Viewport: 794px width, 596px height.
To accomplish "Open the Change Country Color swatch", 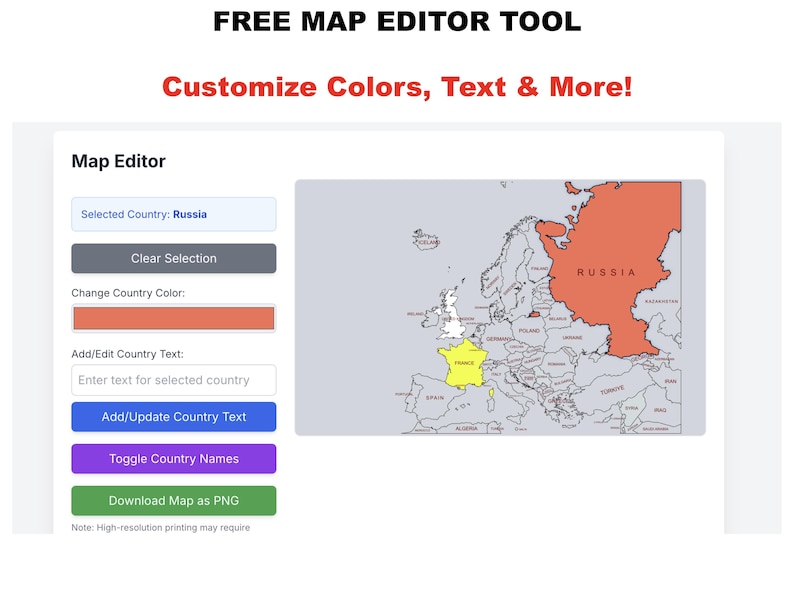I will [x=174, y=318].
